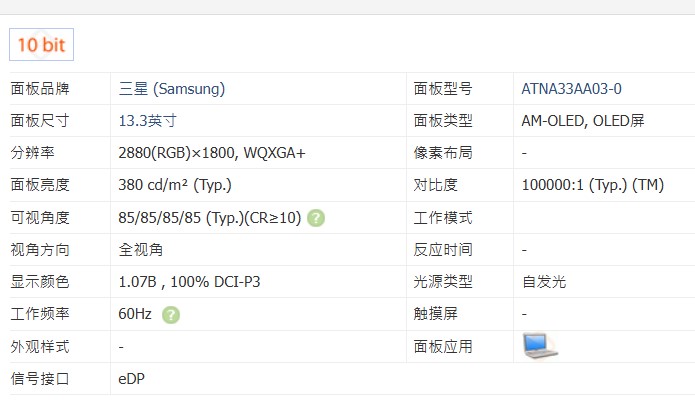Click the 面板型号 row label
Viewport: 695px width, 407px height.
(x=443, y=88)
